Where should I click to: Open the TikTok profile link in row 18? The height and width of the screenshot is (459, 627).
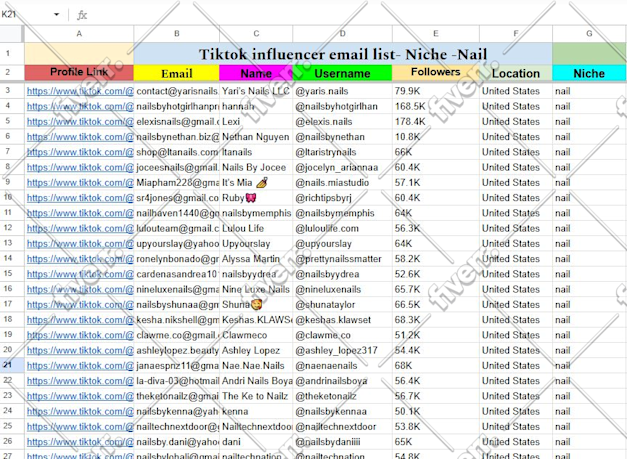point(80,320)
